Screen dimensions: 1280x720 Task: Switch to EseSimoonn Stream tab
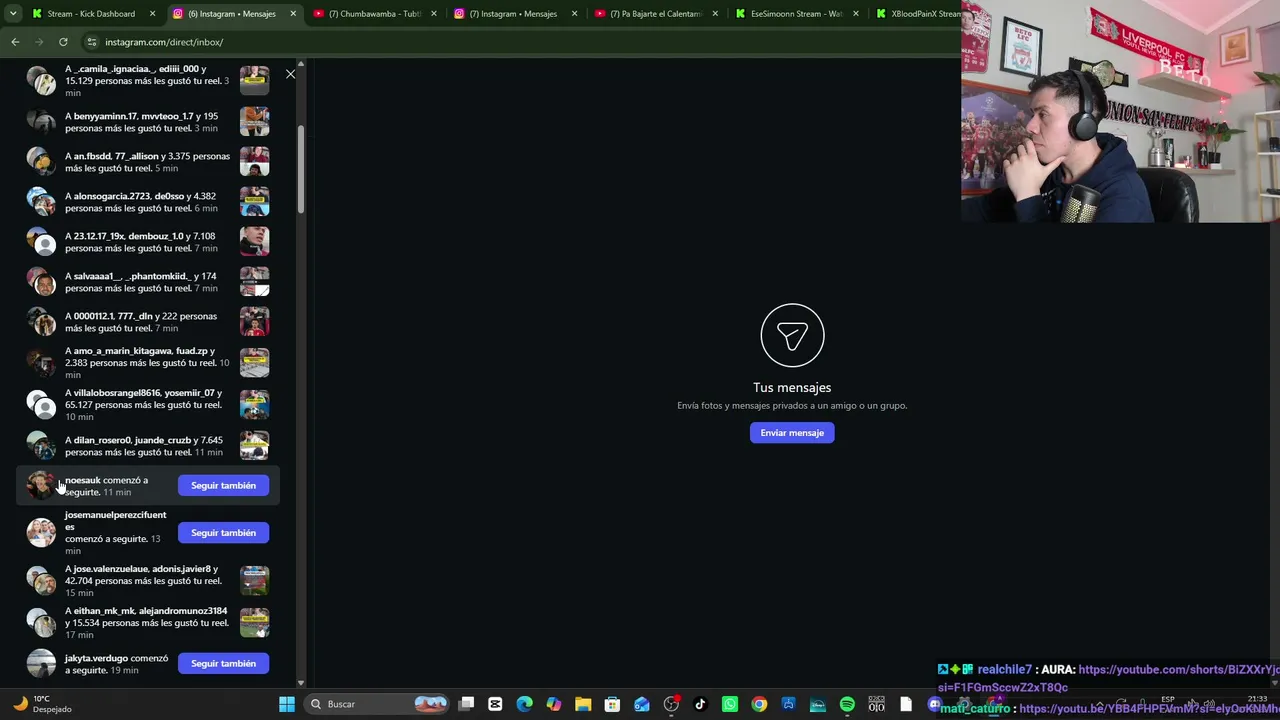(x=796, y=14)
